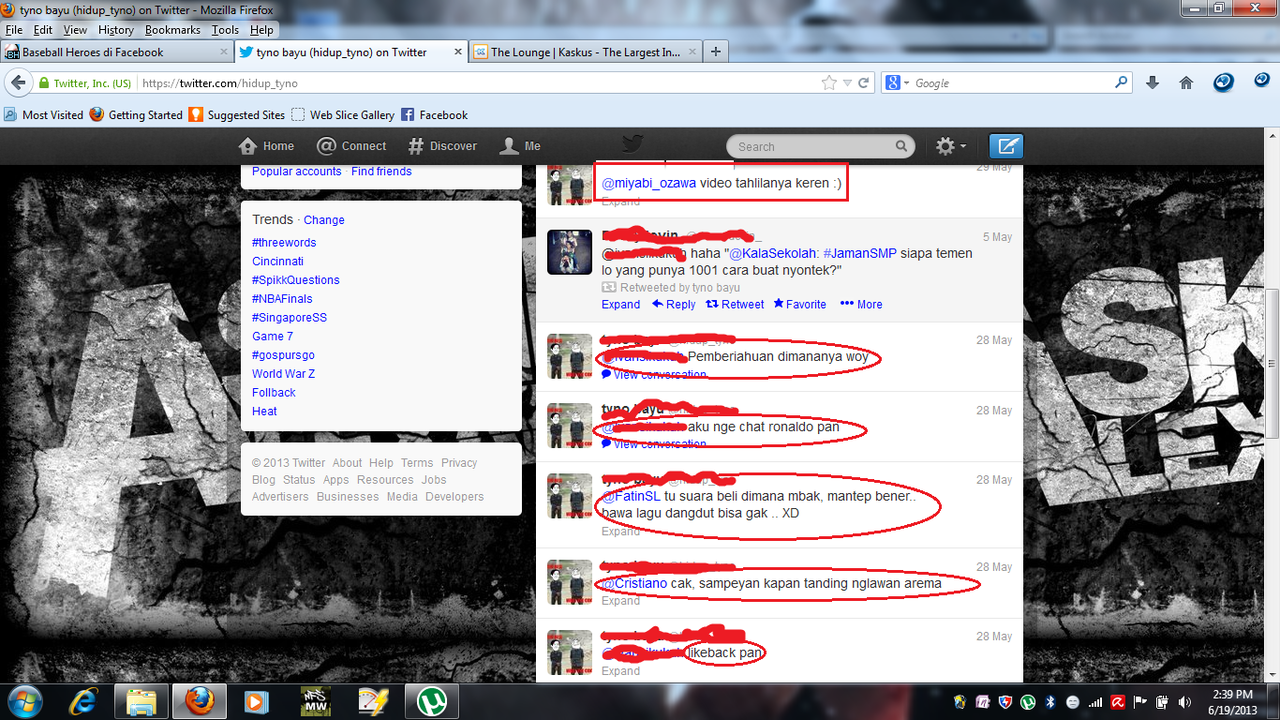Click the Firefox reload button
Viewport: 1280px width, 720px height.
[x=864, y=83]
